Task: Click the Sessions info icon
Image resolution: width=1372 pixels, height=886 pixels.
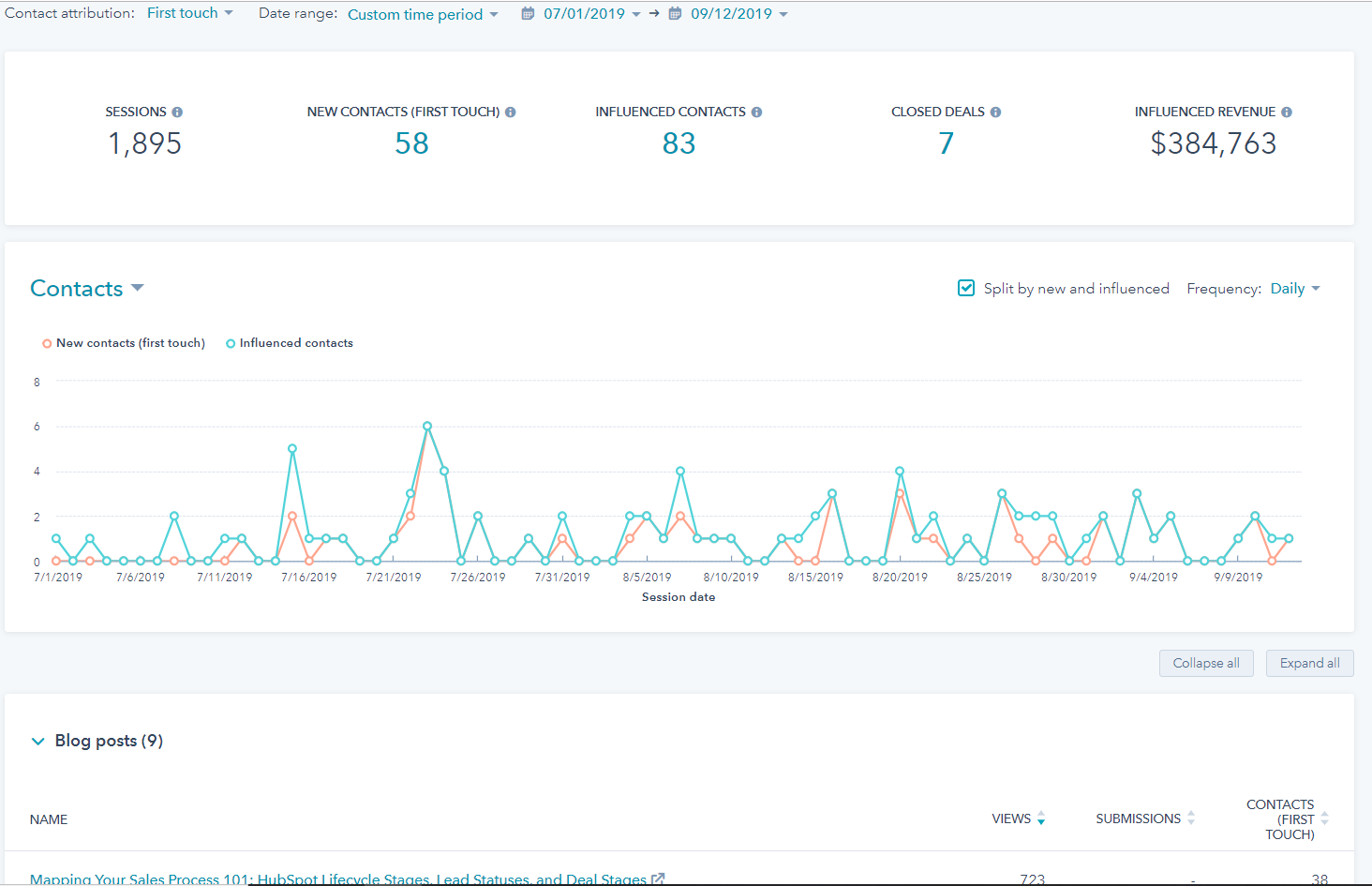Action: point(179,112)
